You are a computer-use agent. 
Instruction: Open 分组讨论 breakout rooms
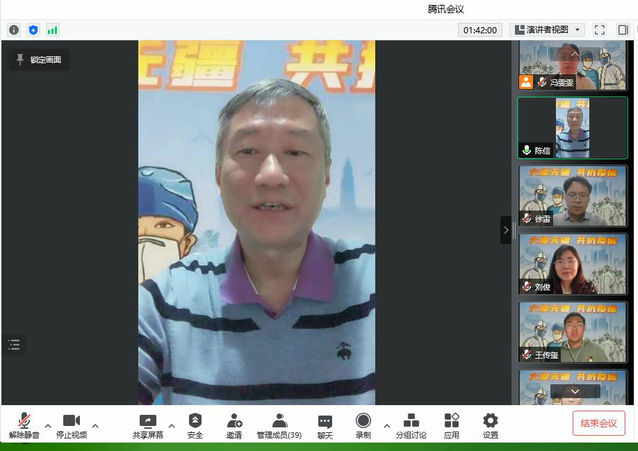tap(410, 425)
